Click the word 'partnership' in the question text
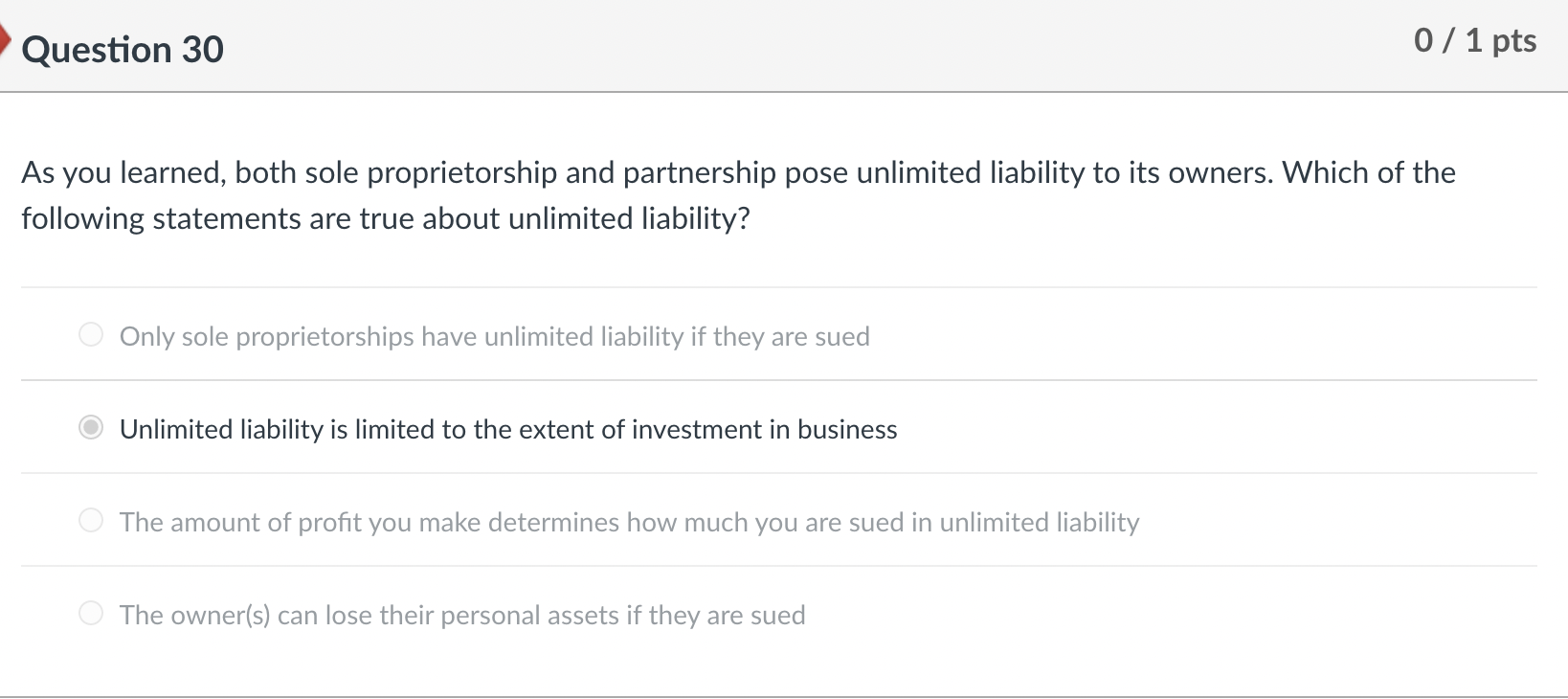Viewport: 1568px width, 699px height. coord(698,173)
